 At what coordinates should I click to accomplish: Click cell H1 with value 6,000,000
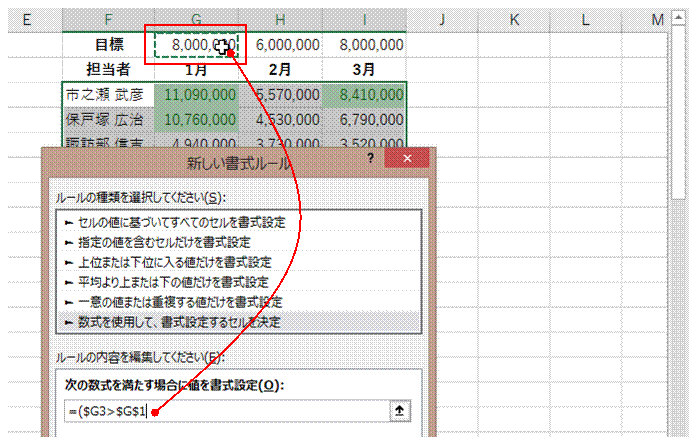287,45
